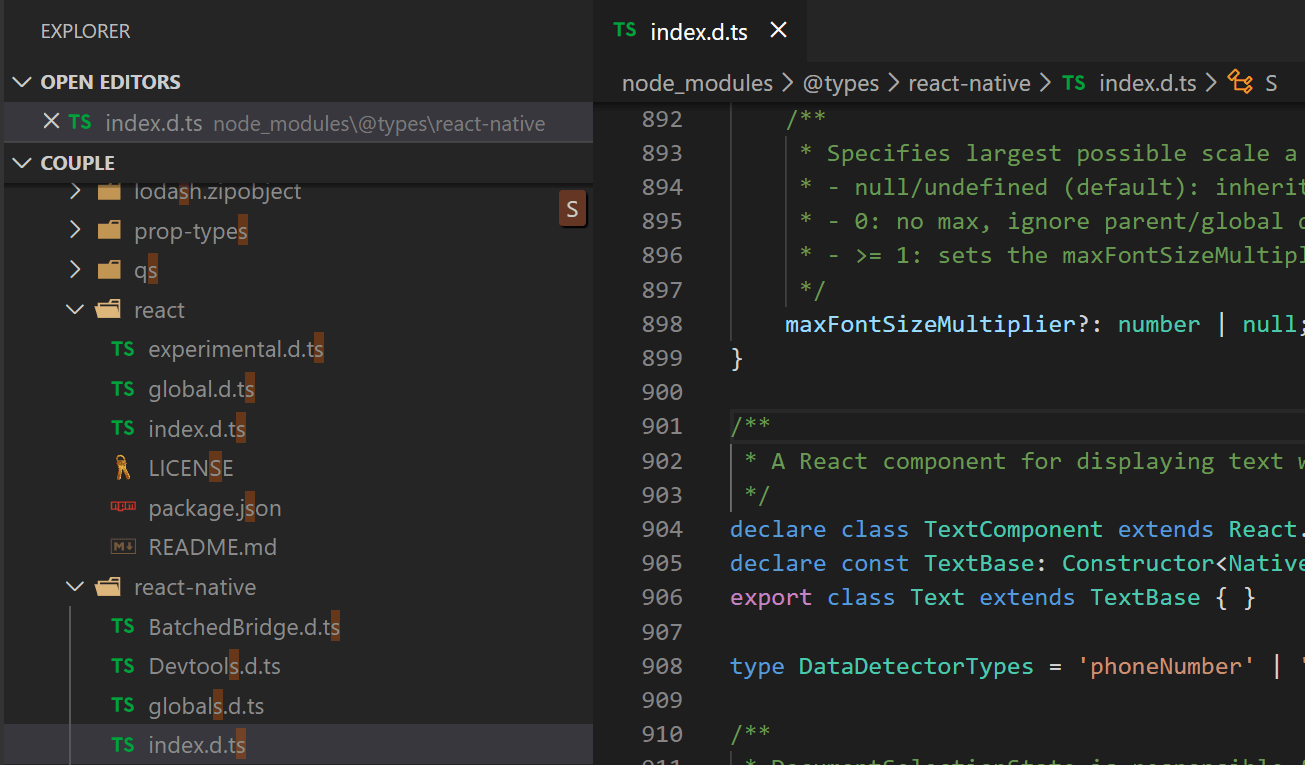Click maxFontSizeMultiplier property in code
The height and width of the screenshot is (765, 1305).
tap(928, 324)
